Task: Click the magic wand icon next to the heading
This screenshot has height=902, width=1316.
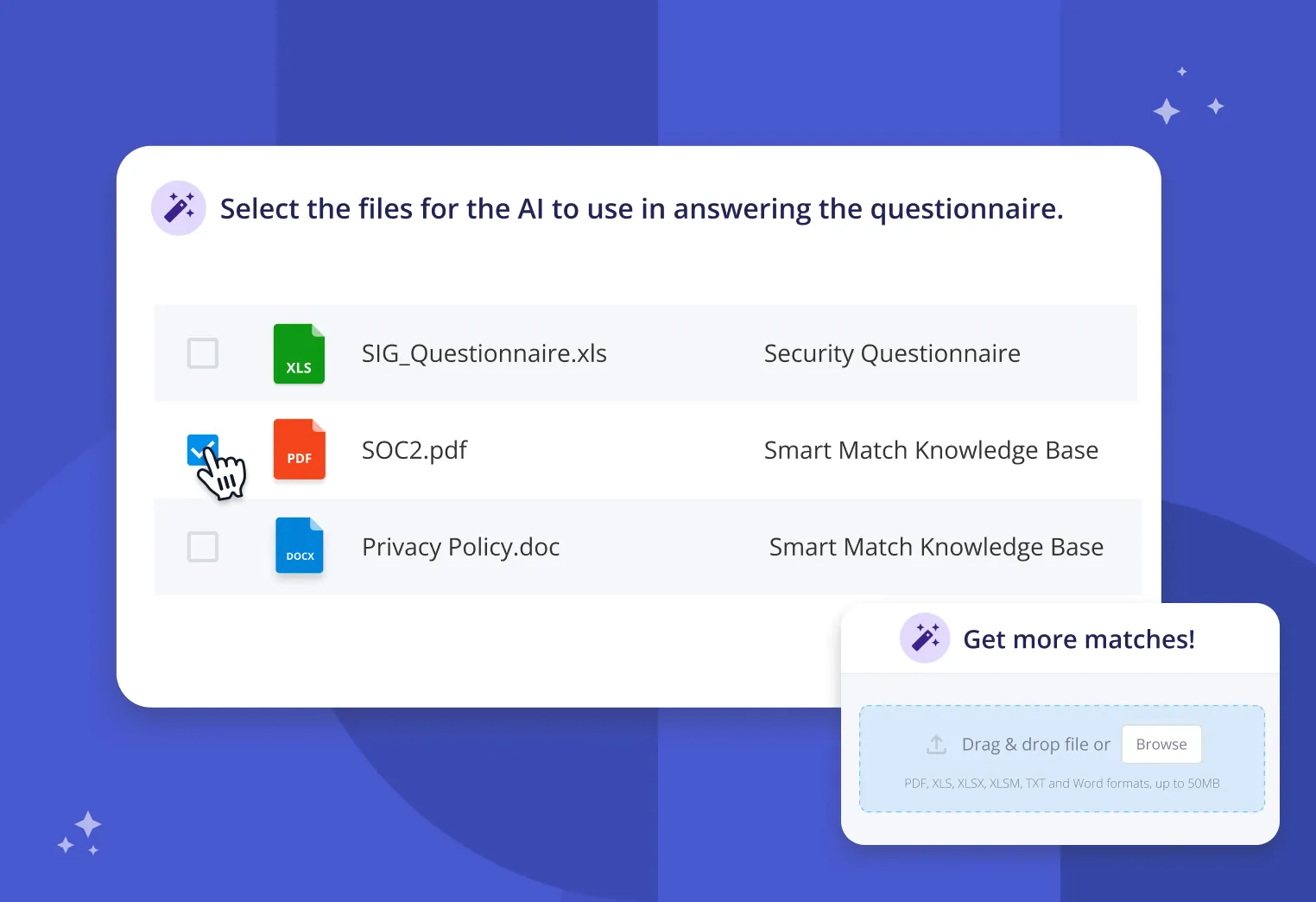Action: click(x=179, y=207)
